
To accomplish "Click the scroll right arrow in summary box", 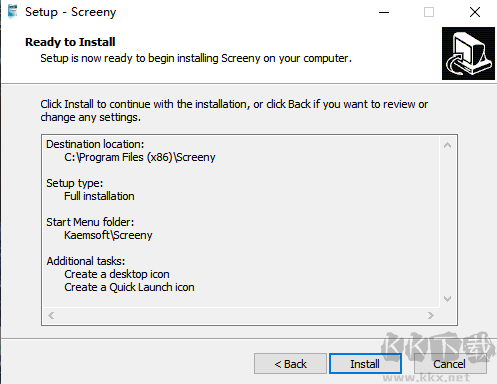I will (x=431, y=315).
